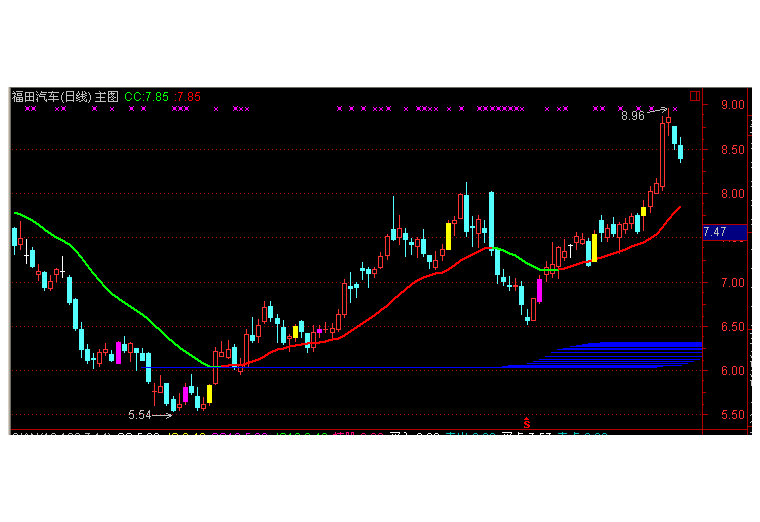This screenshot has width=760, height=522.
Task: Click the tall red candlestick below 8.96
Action: [664, 150]
